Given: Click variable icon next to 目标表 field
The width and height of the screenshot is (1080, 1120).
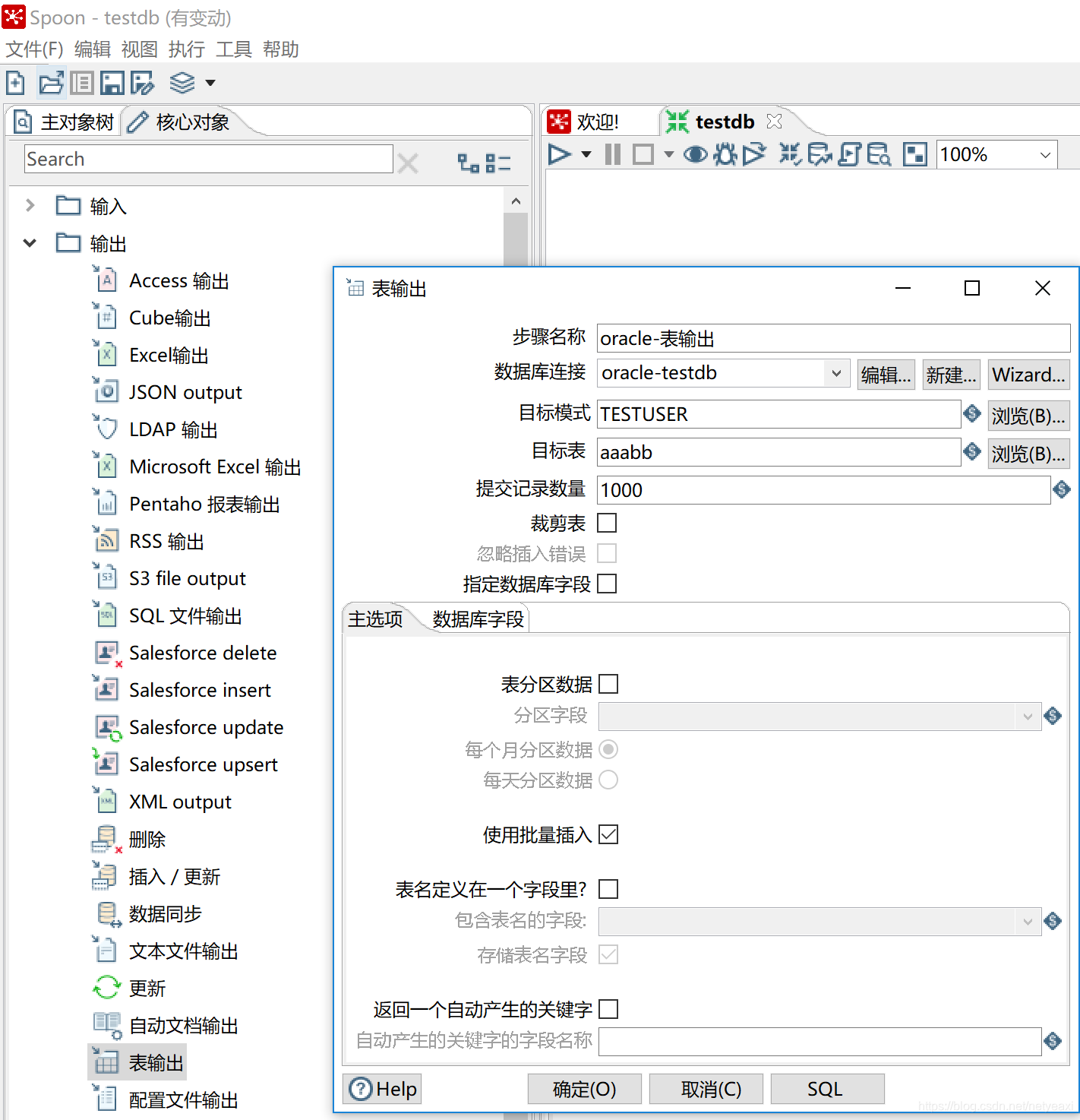Looking at the screenshot, I should (x=972, y=451).
